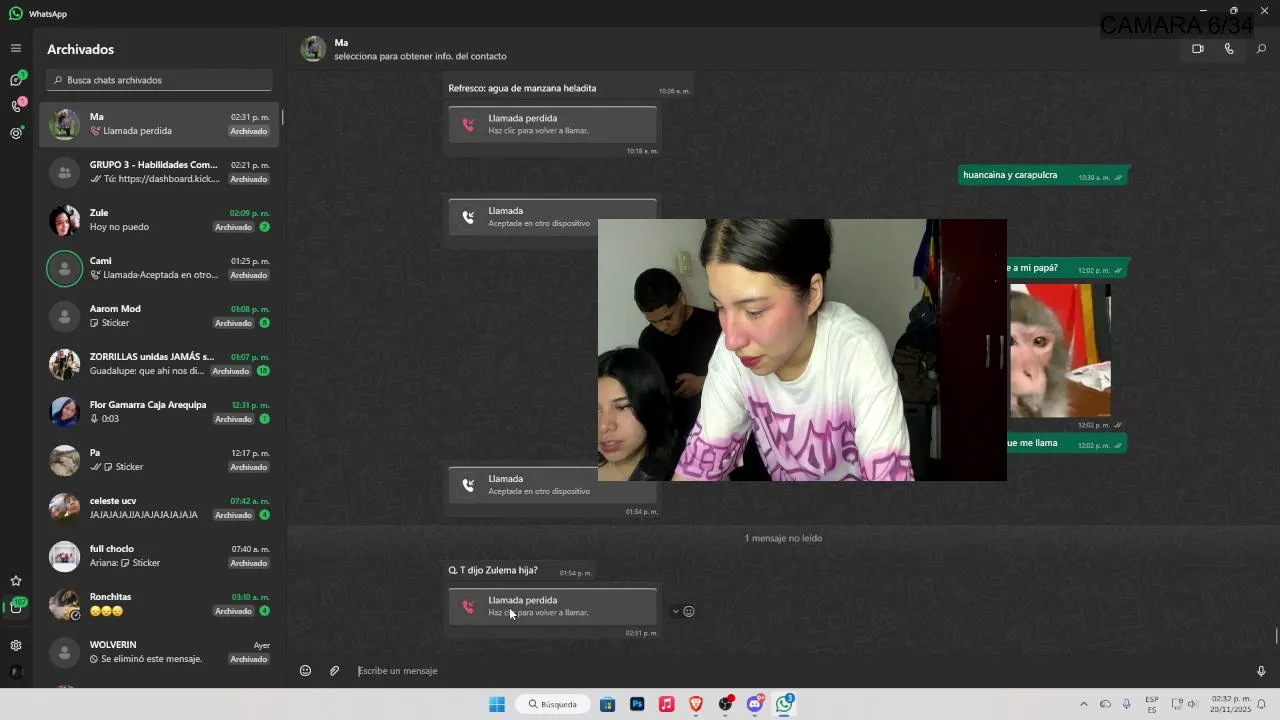
Task: React to the last missed call message
Action: point(689,611)
